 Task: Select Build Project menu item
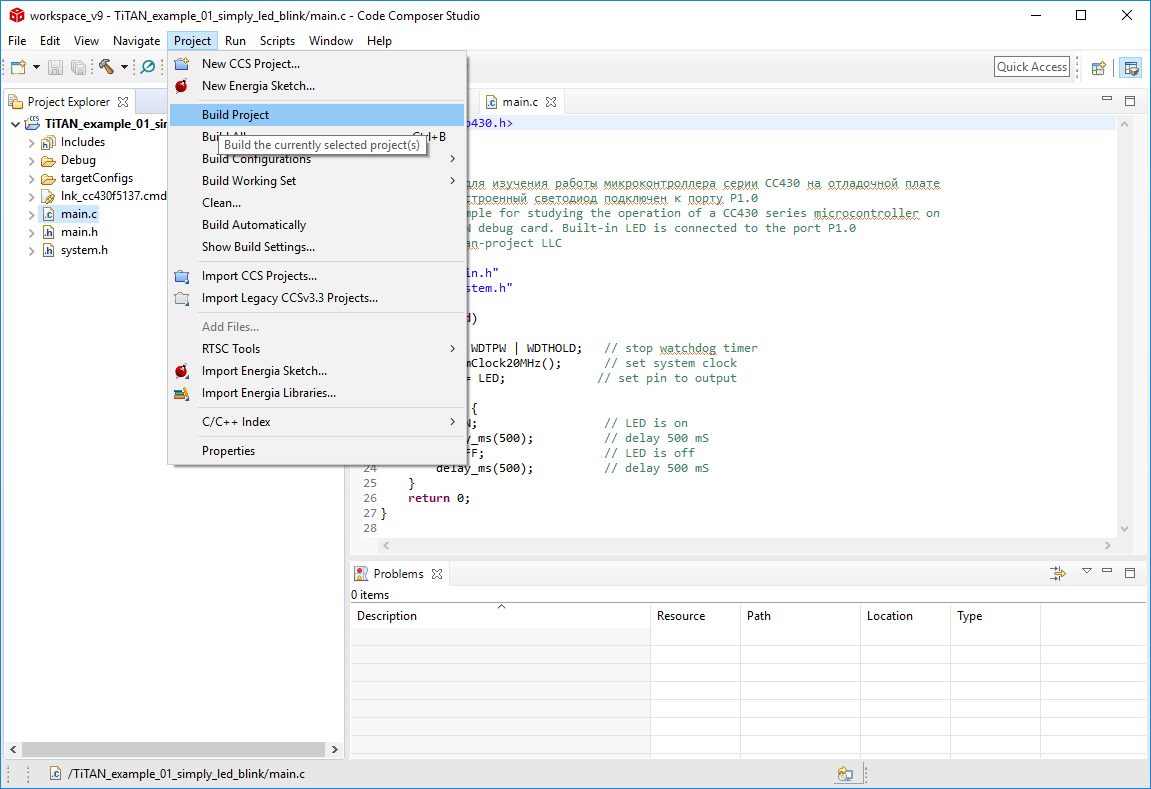coord(235,115)
